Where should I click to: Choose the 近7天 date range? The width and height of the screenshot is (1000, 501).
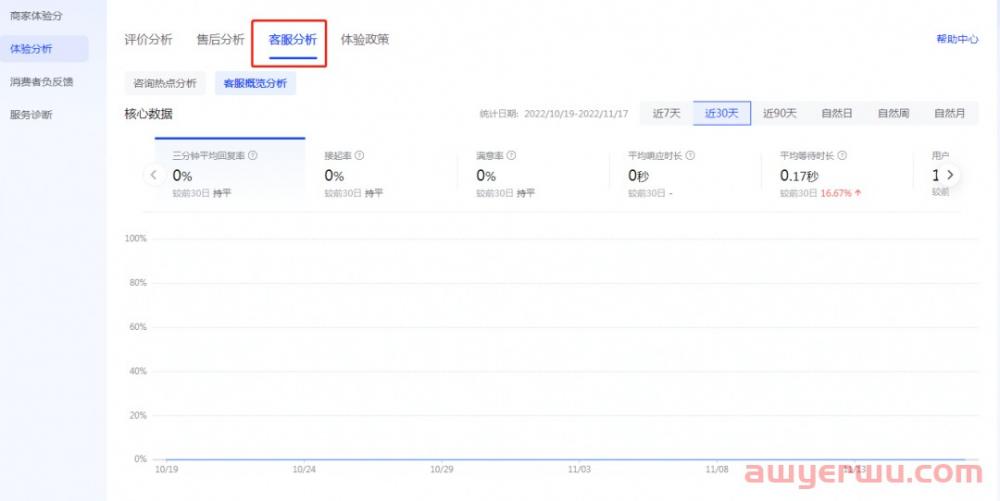pos(666,113)
